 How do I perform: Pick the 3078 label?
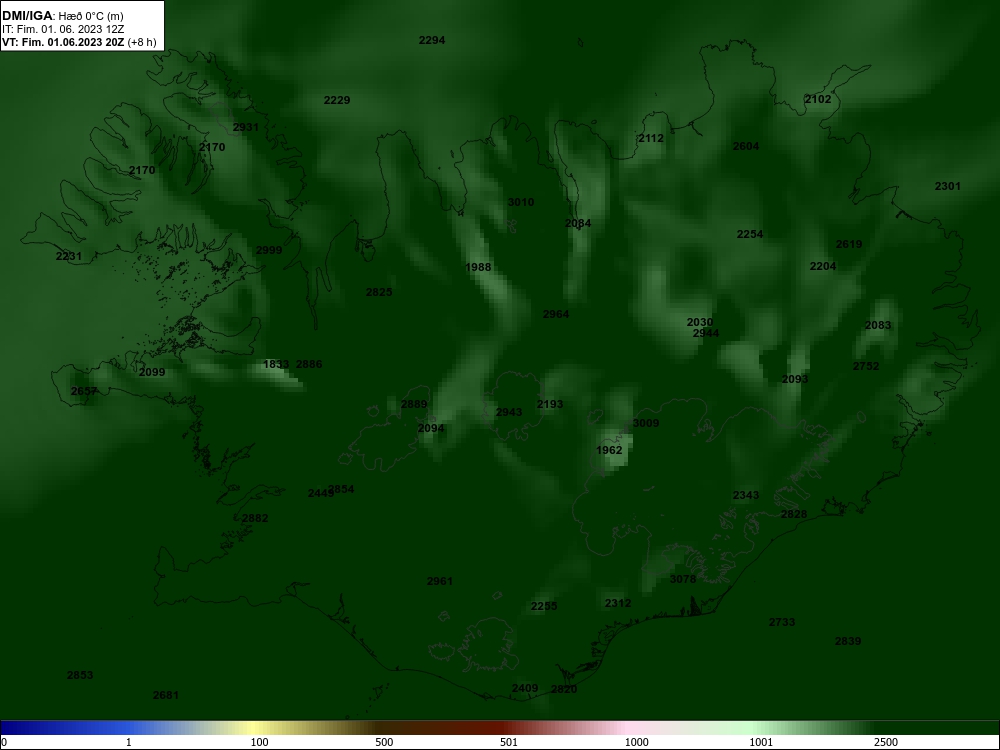(683, 579)
